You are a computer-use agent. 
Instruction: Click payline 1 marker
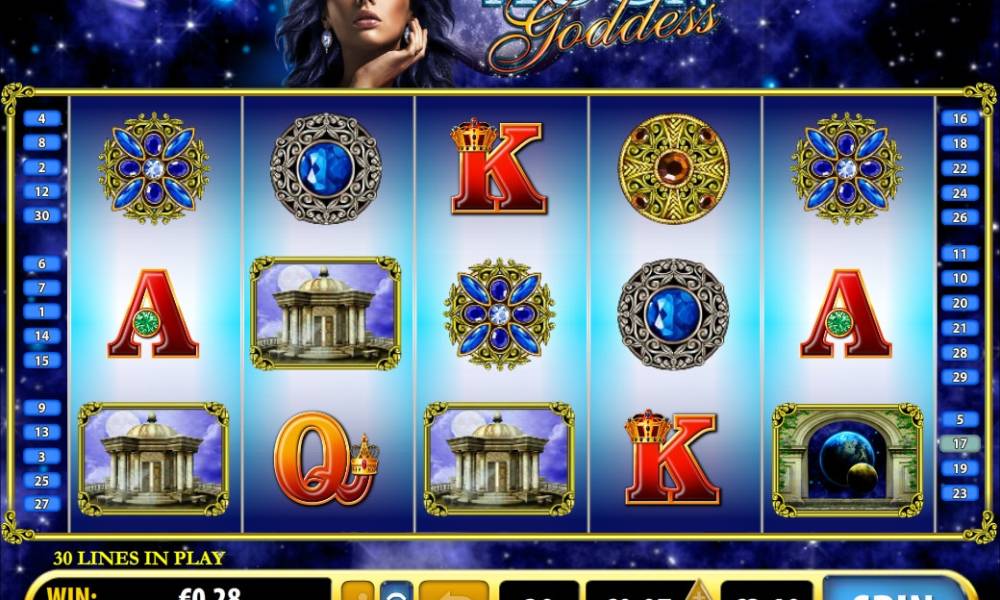click(x=41, y=312)
